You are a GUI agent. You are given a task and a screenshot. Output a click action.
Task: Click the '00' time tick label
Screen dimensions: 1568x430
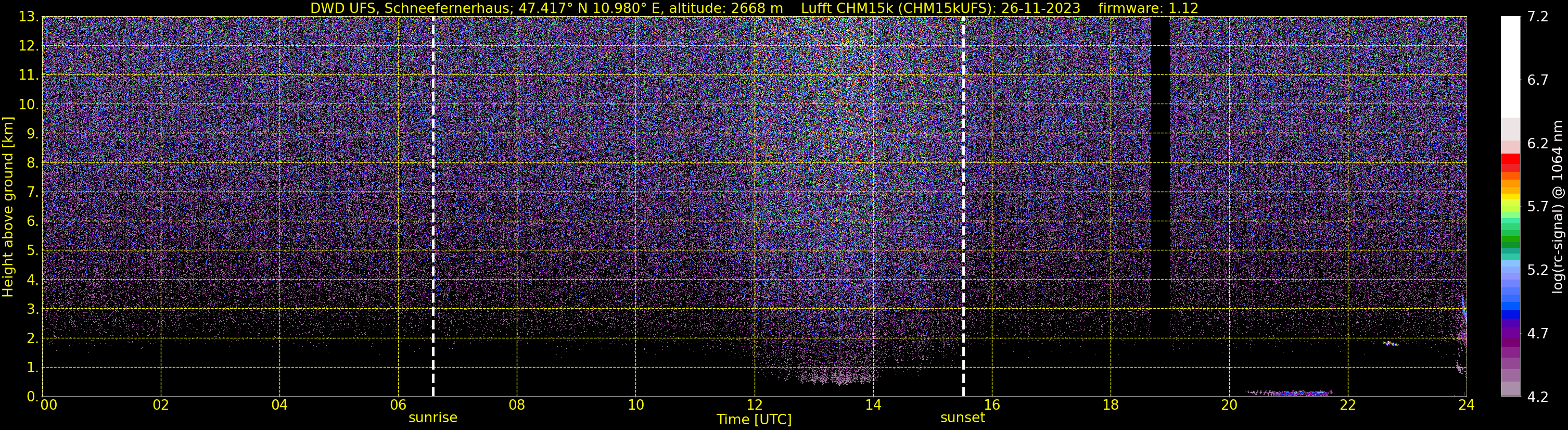(49, 405)
